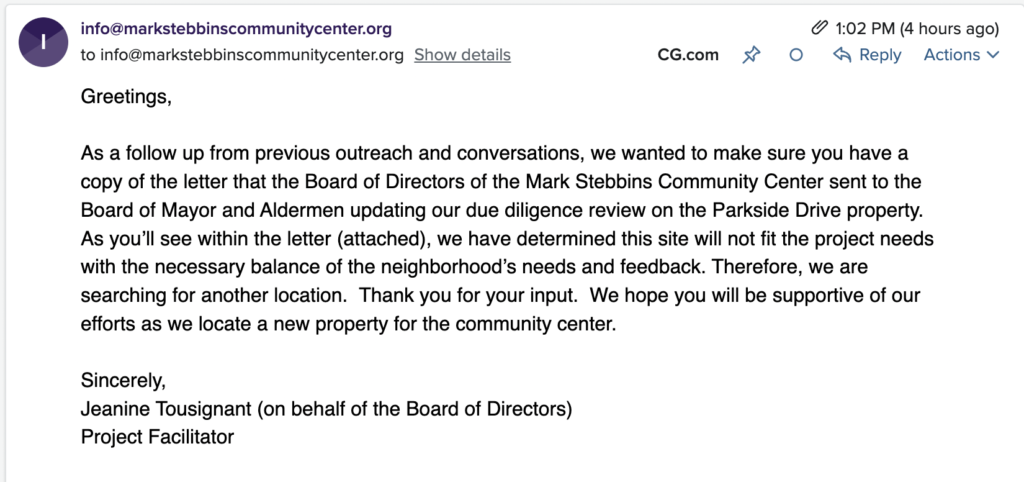This screenshot has width=1024, height=482.
Task: Click the 'Sincerely,' closing line
Action: click(123, 381)
